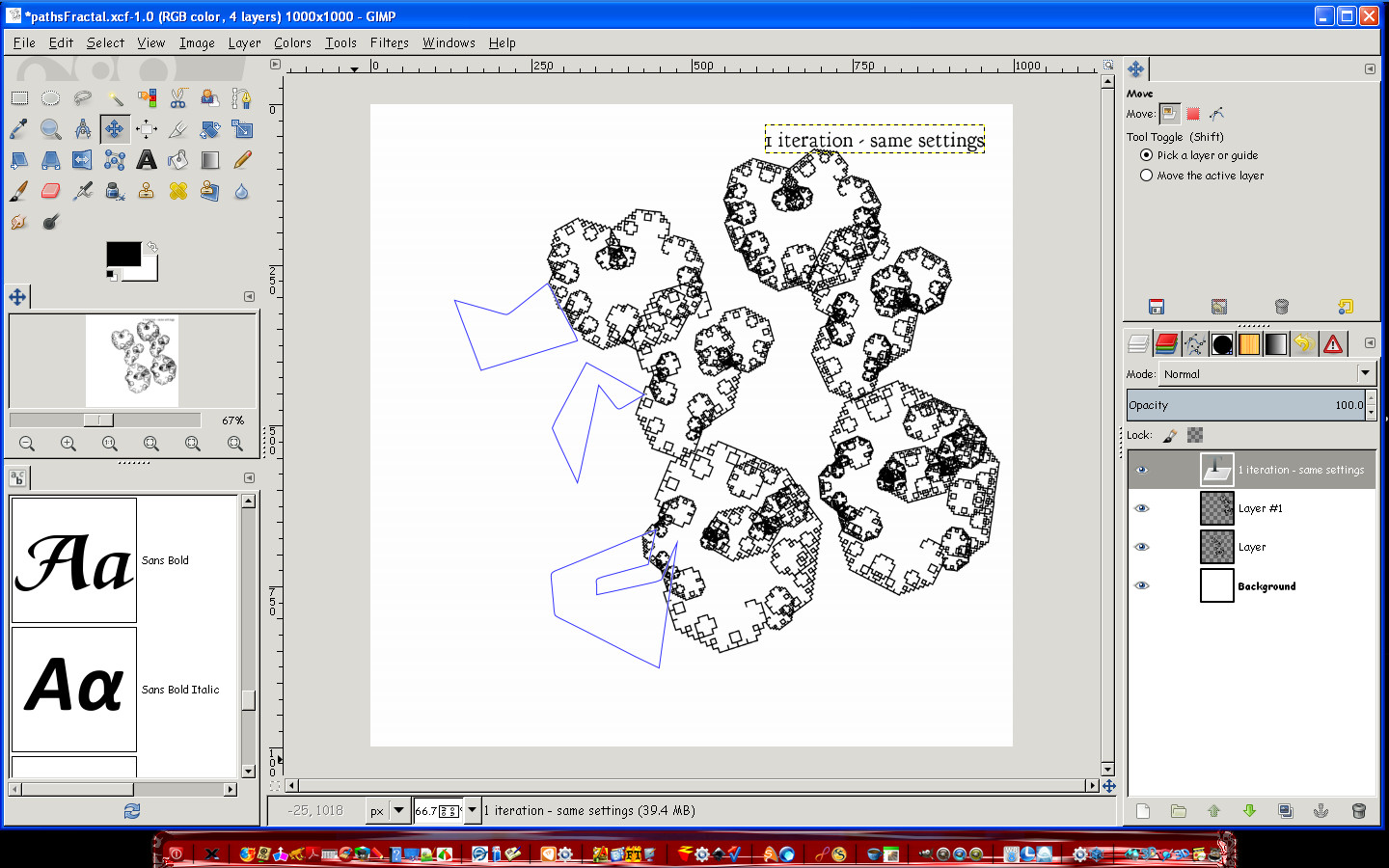
Task: Hide the Background layer
Action: coord(1142,585)
